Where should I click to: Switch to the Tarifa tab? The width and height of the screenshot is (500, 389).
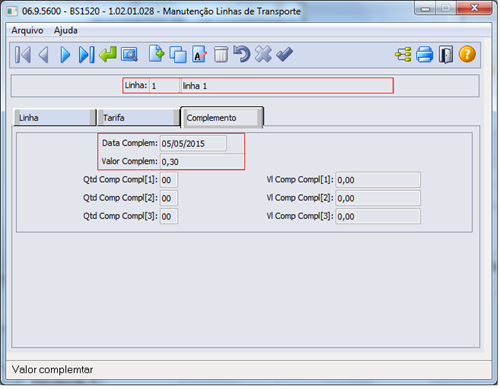coord(139,118)
